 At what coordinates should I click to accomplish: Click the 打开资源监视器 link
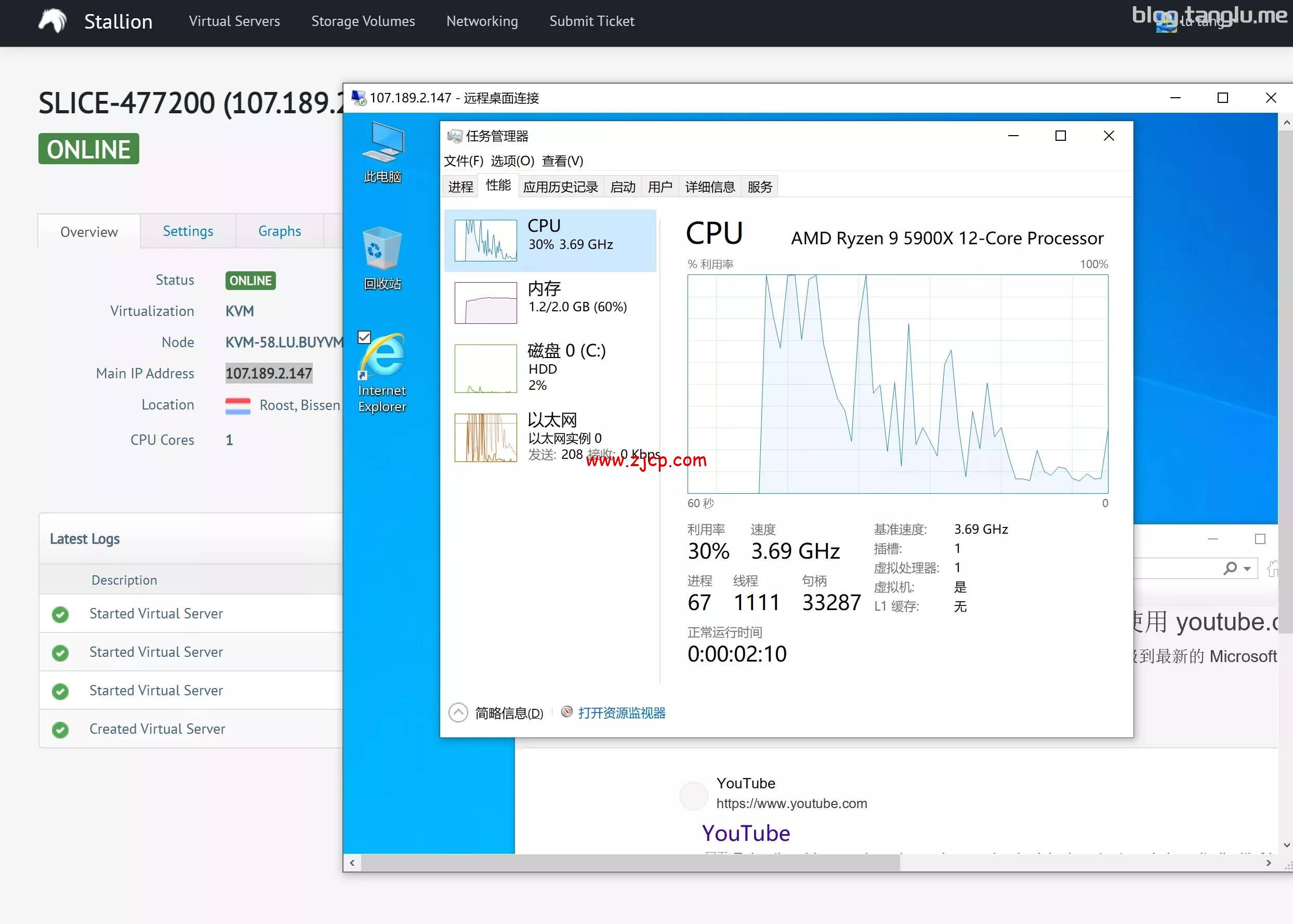click(621, 713)
